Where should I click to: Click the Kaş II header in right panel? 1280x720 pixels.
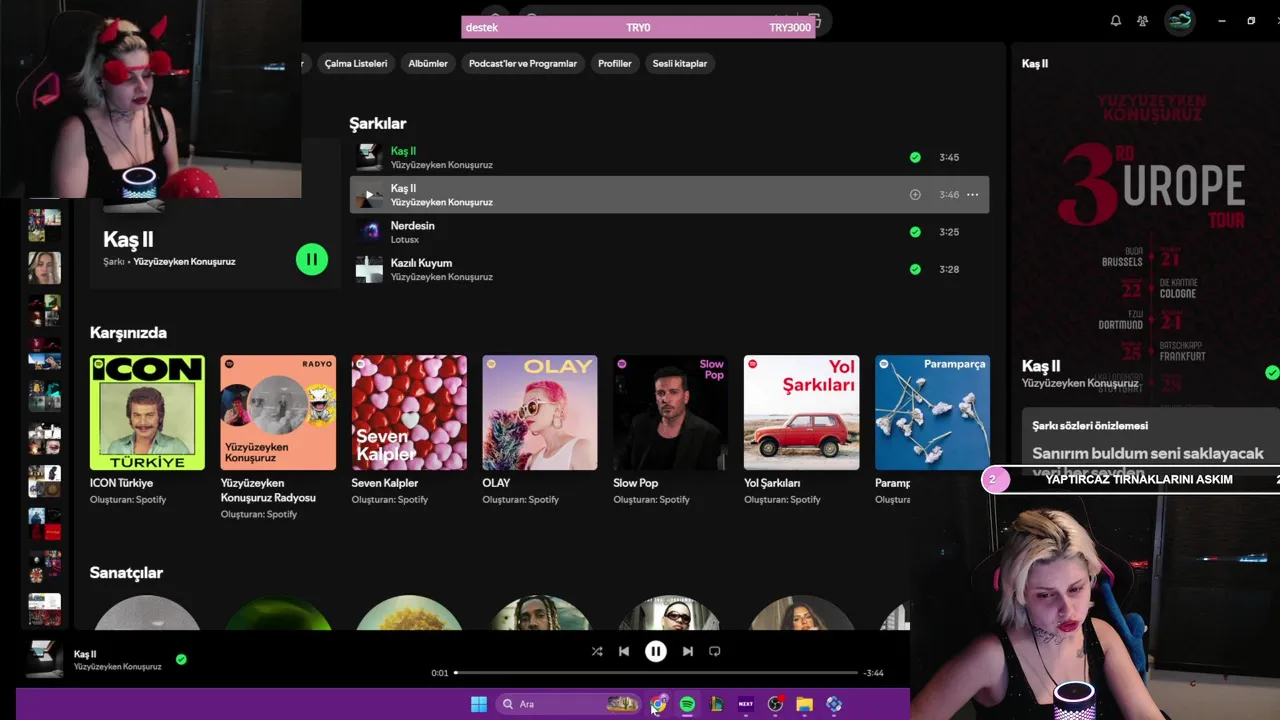click(x=1035, y=64)
